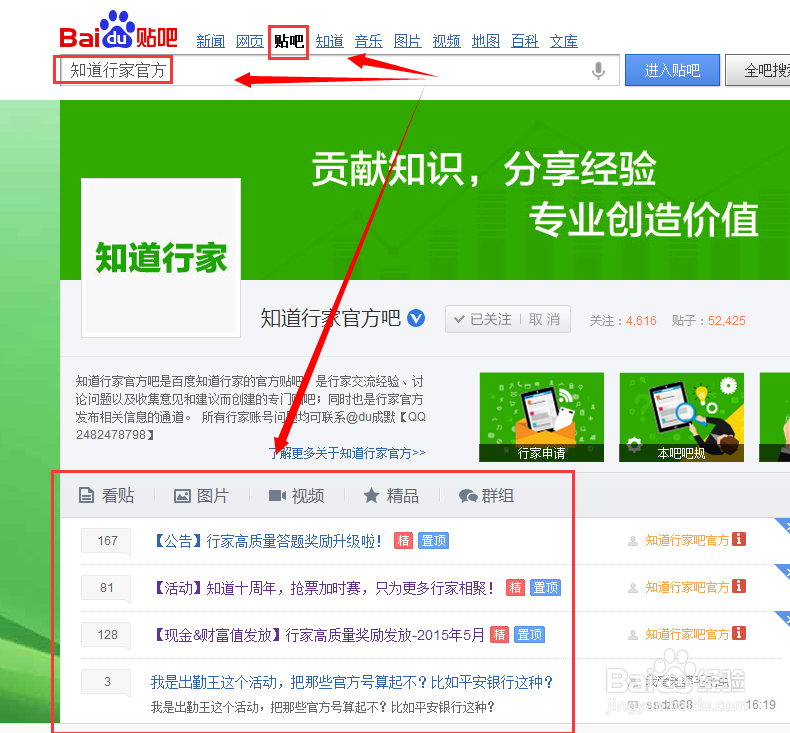Click the 视频 camera icon
This screenshot has height=733, width=790.
coord(277,496)
